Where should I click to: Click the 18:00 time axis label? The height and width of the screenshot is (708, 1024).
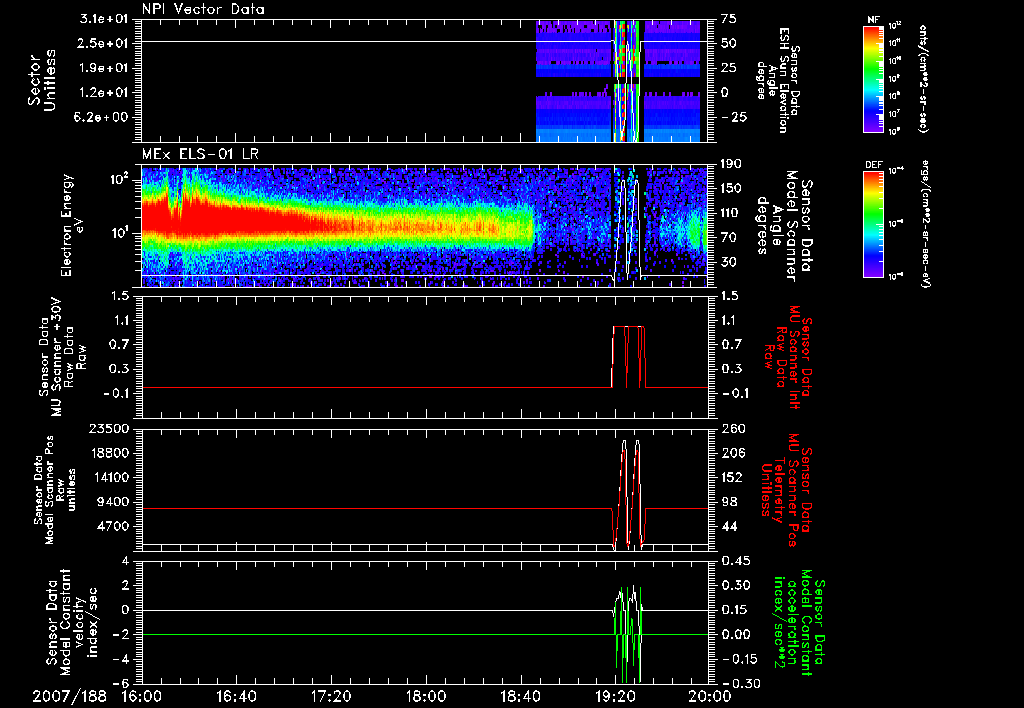[426, 696]
